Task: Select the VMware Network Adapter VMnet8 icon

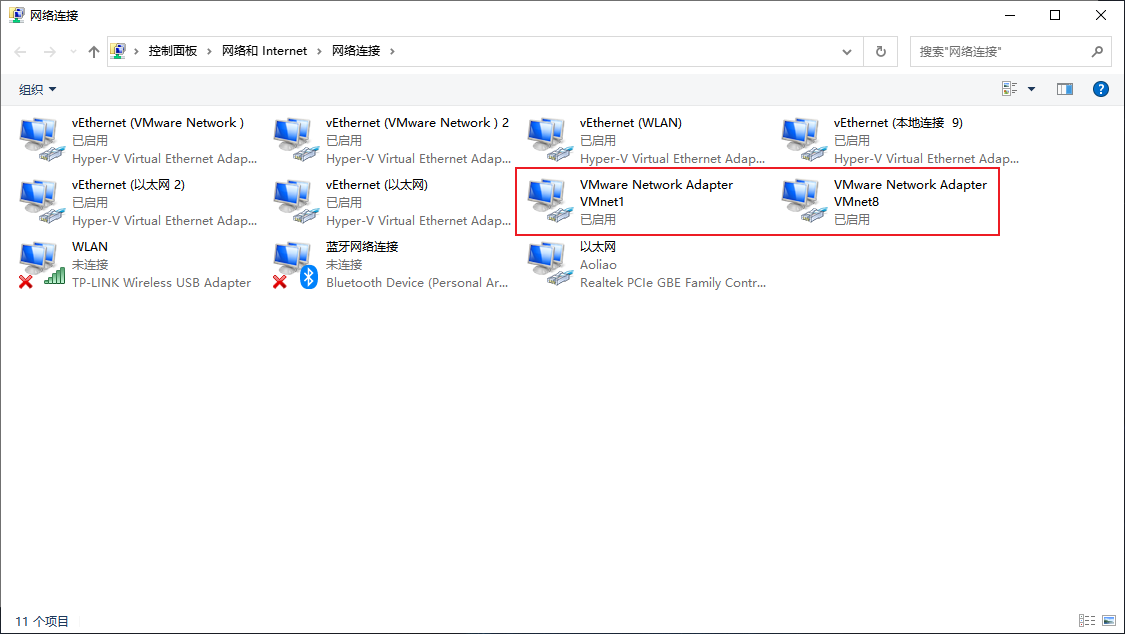Action: point(802,201)
